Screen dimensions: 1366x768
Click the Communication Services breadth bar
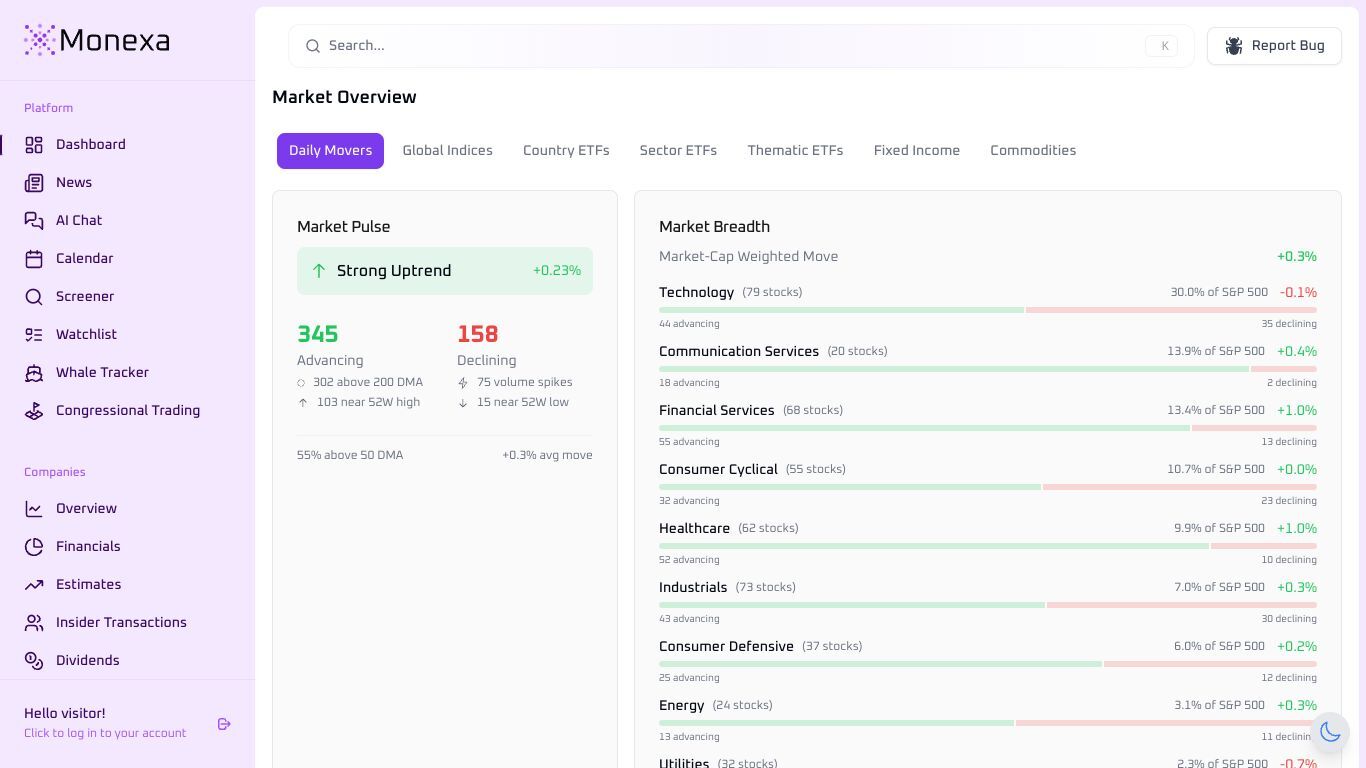pos(988,369)
